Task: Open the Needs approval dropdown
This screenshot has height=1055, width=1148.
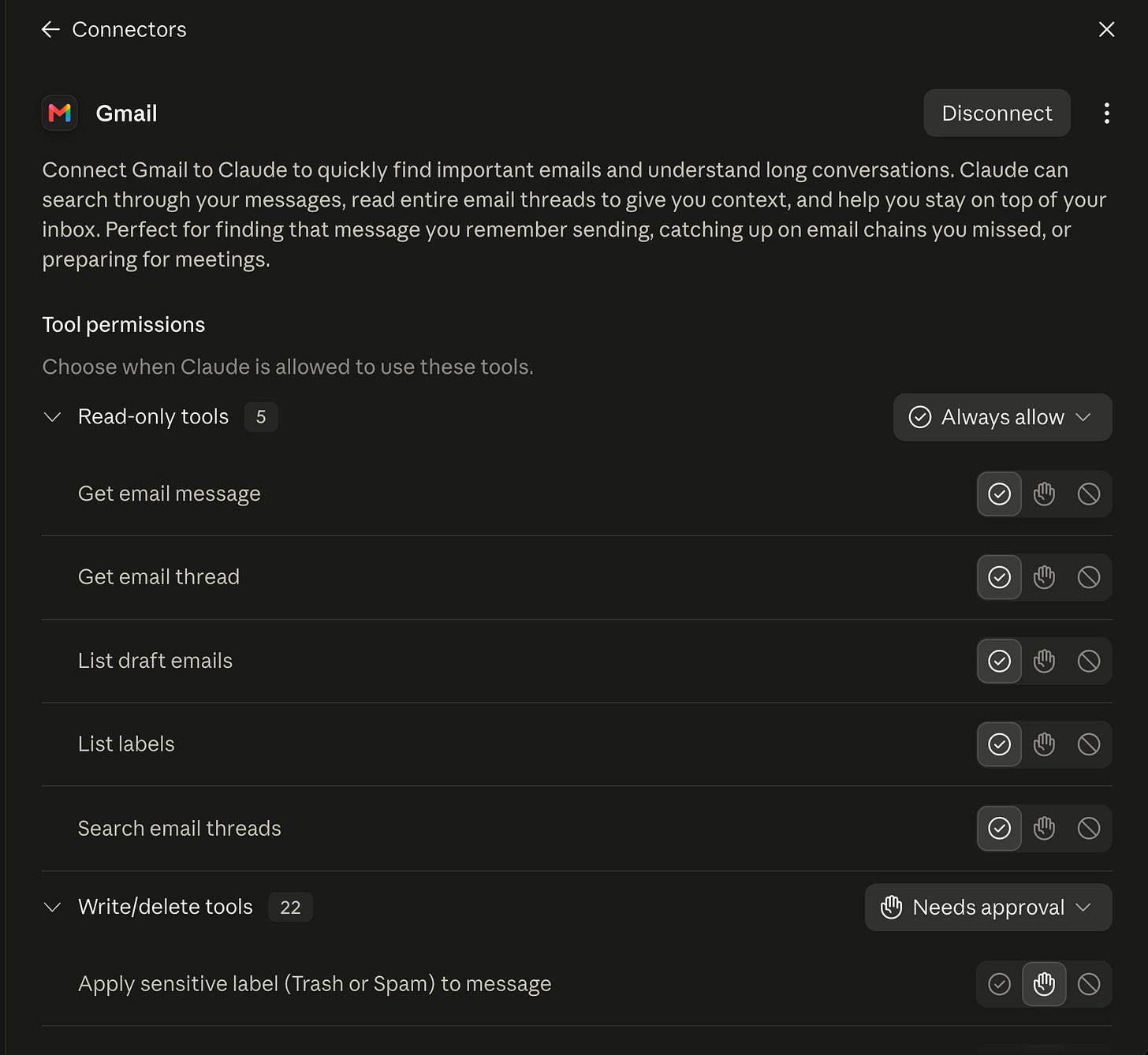Action: tap(988, 908)
